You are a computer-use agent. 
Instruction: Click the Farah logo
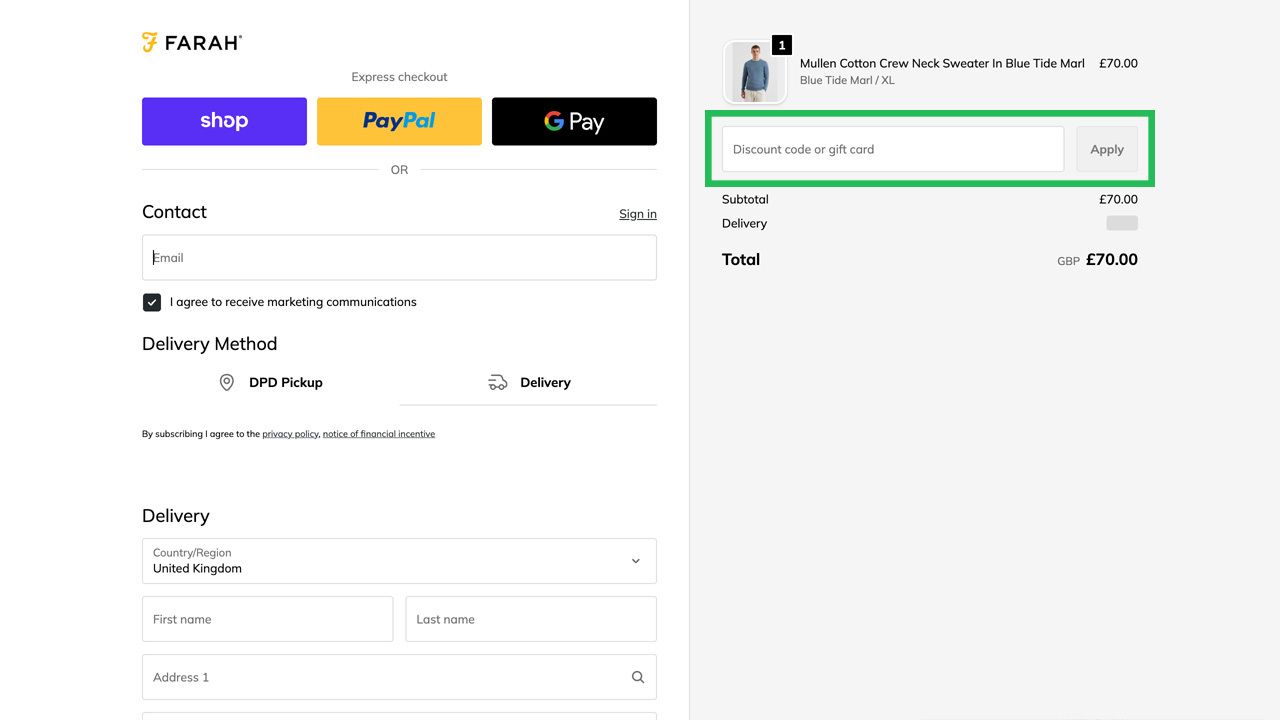191,42
